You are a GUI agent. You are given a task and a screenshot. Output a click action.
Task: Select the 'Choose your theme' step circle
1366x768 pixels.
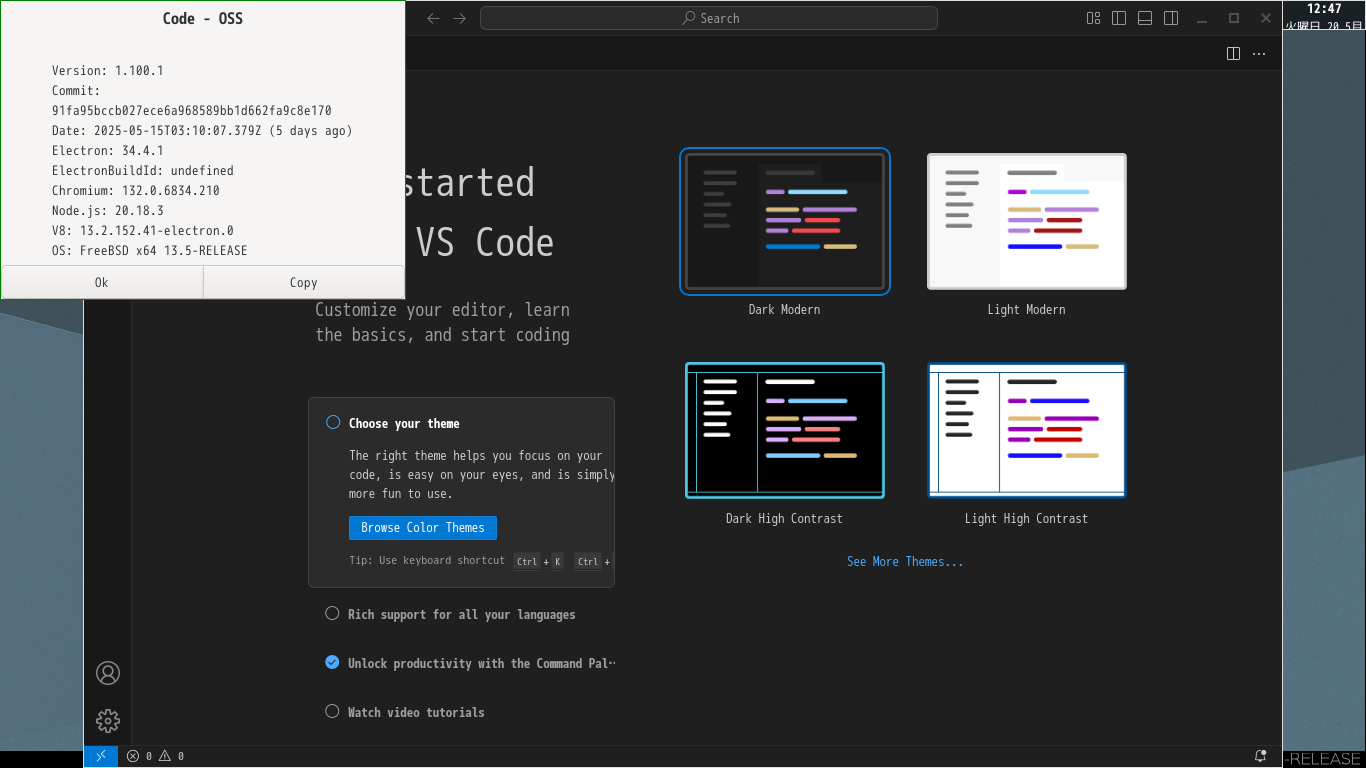(x=333, y=422)
